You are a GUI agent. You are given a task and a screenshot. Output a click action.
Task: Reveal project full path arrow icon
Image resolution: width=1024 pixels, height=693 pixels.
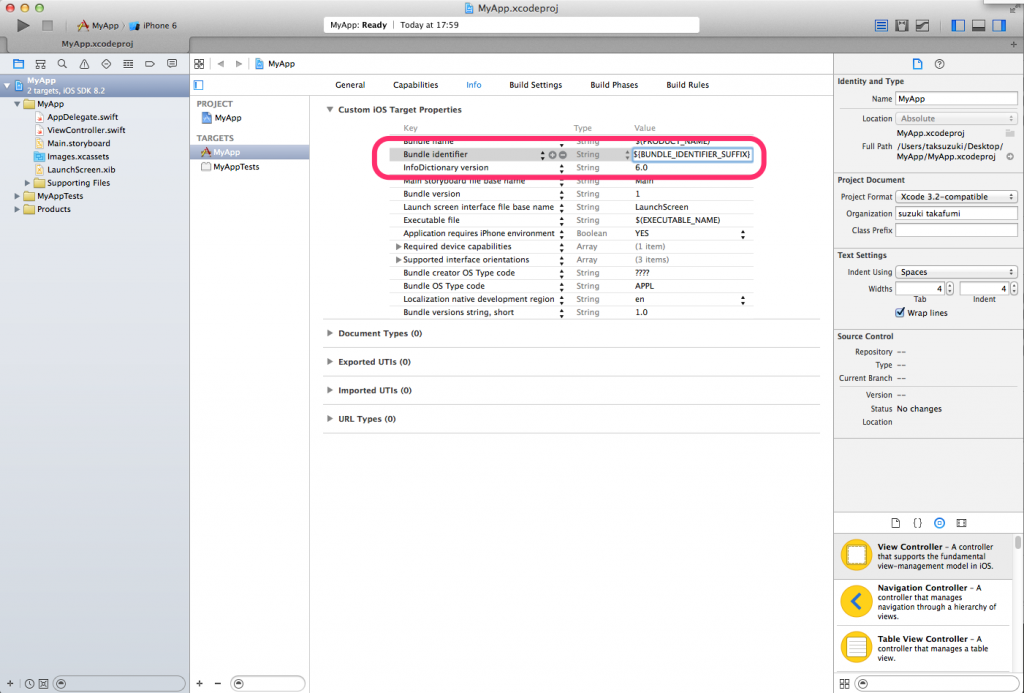[1010, 157]
